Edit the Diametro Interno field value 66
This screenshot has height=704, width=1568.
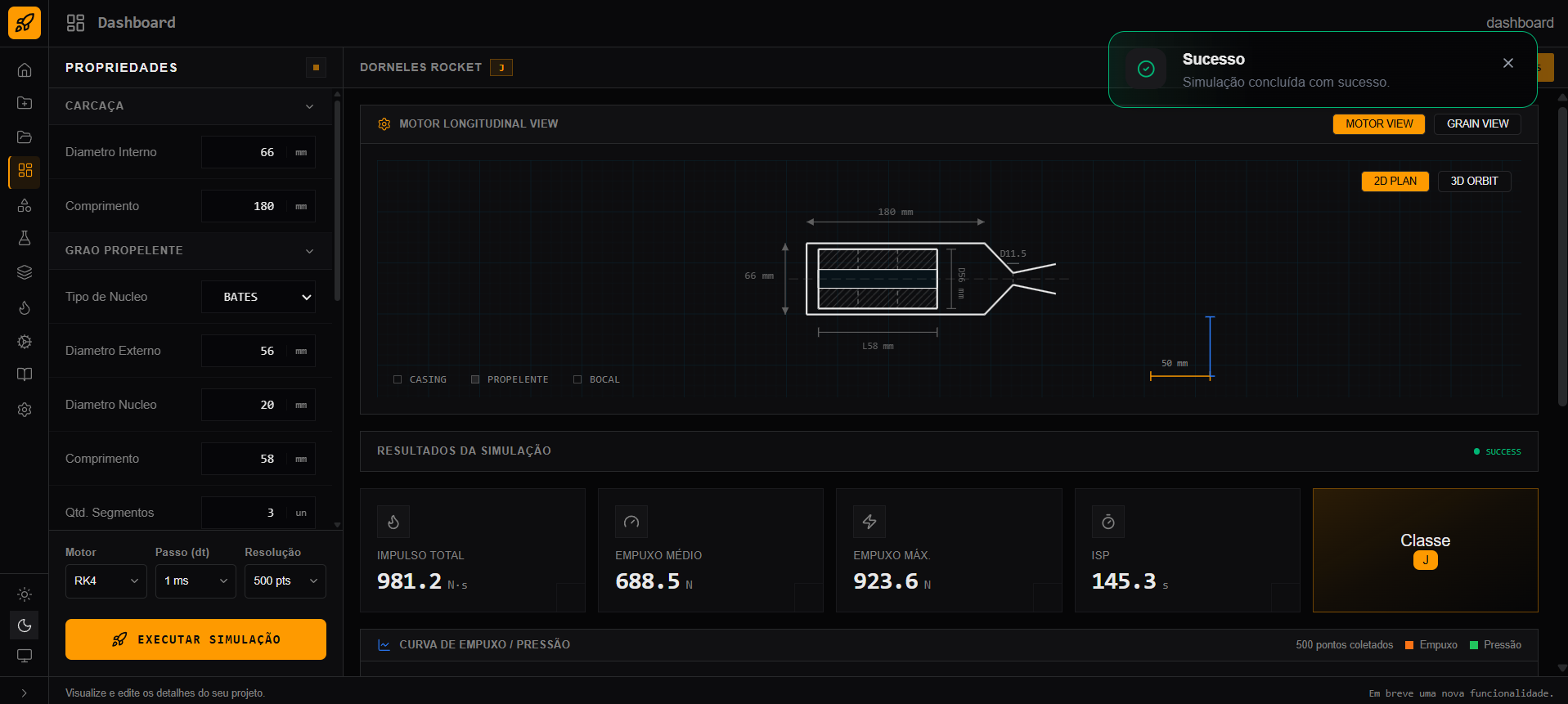click(258, 152)
